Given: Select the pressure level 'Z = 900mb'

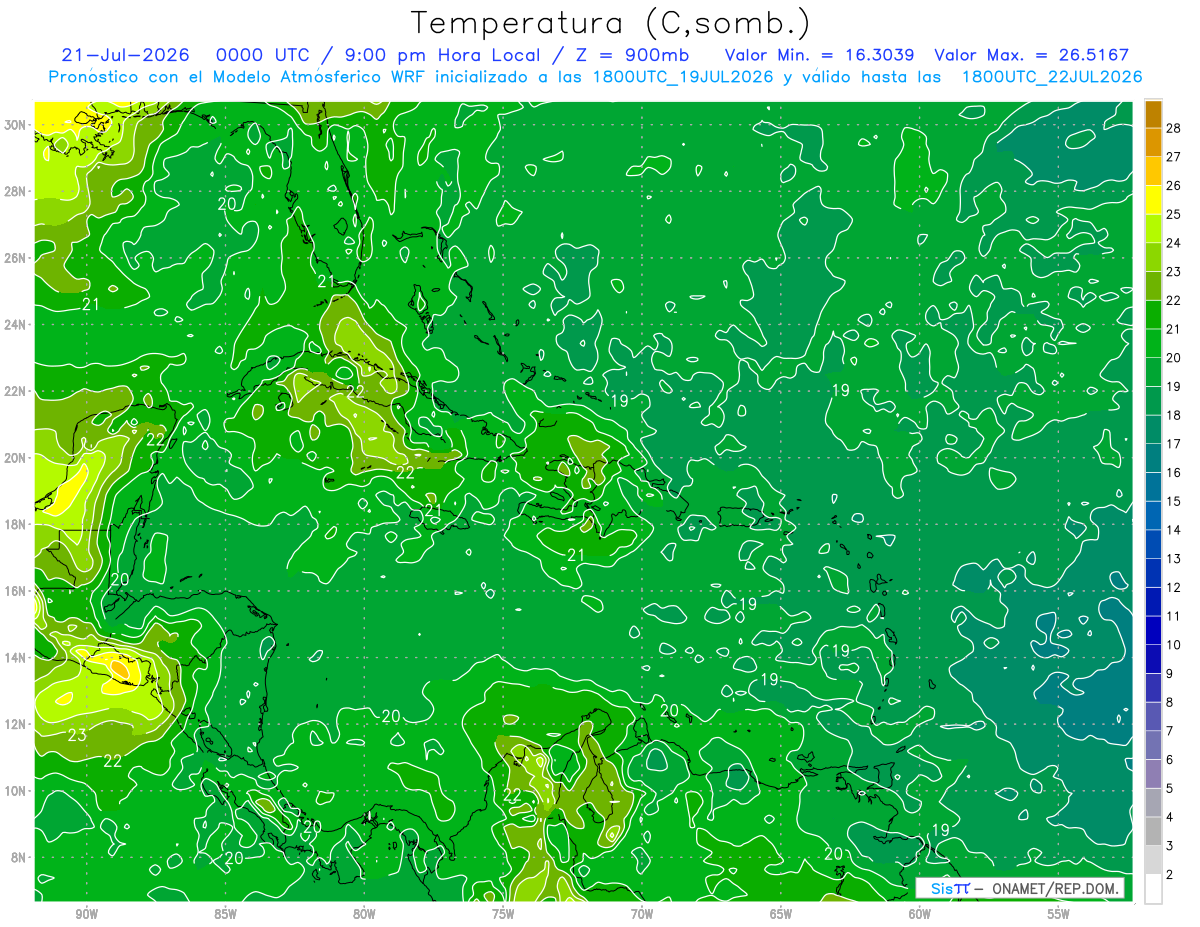Looking at the screenshot, I should tap(634, 55).
